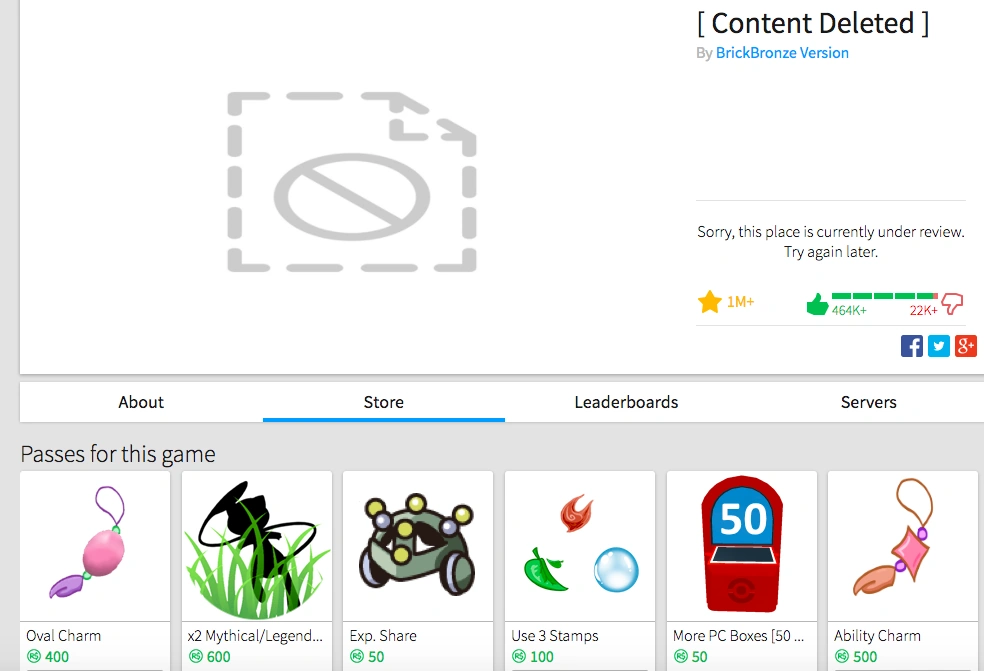Screen dimensions: 984x671
Task: Open the x2 Mythical/Legendary pass image
Action: tap(257, 546)
